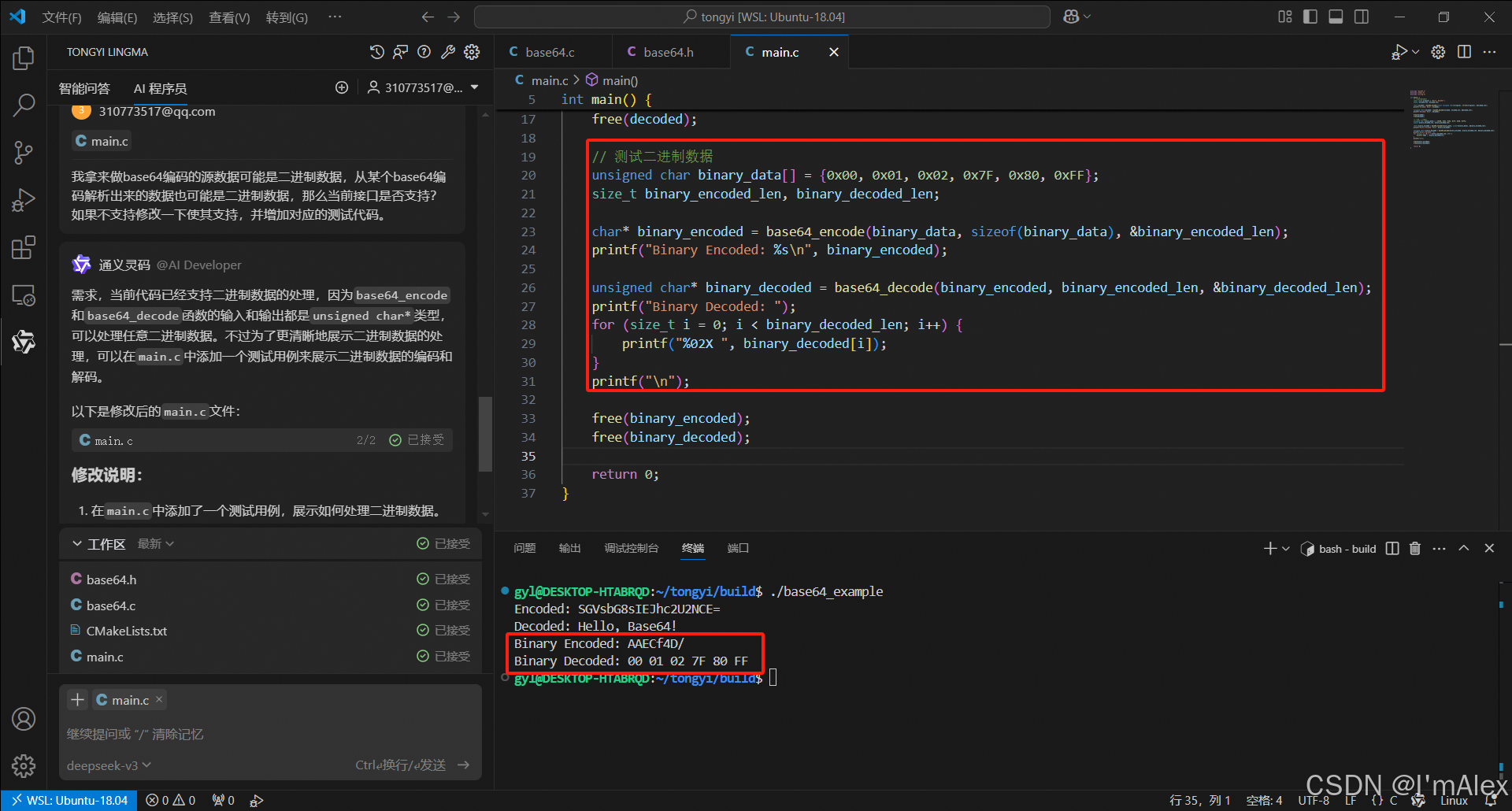This screenshot has height=811, width=1512.
Task: Open main.c 2/2 change card
Action: 261,440
